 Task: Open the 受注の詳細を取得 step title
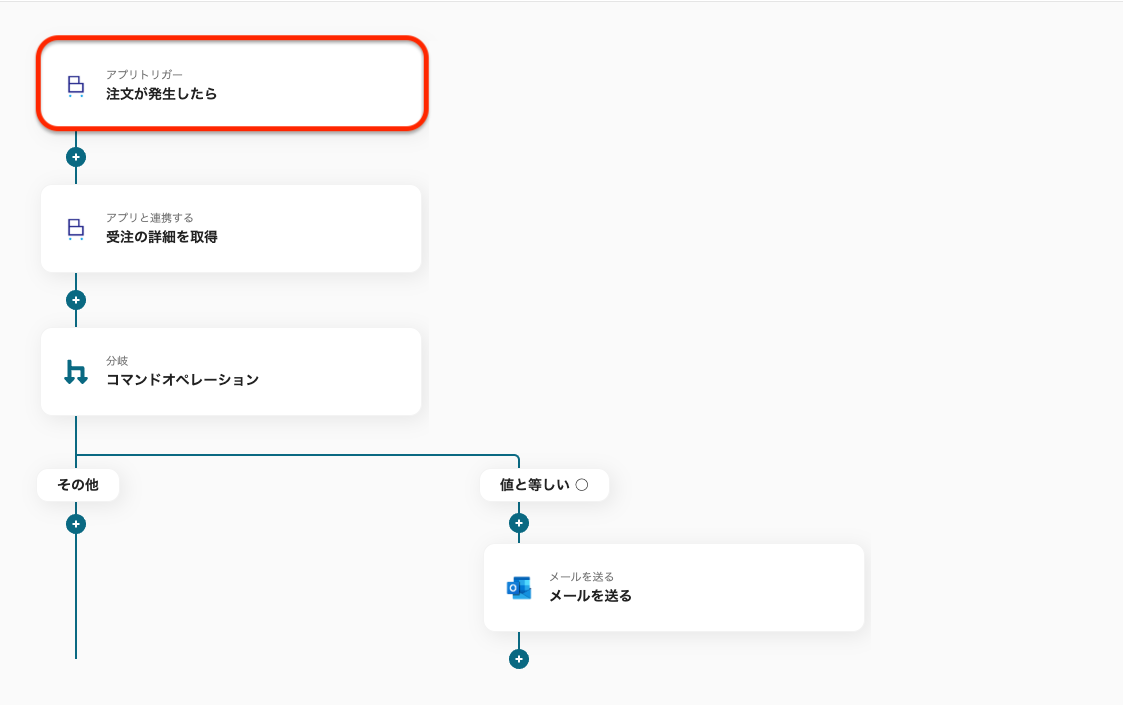(x=162, y=237)
